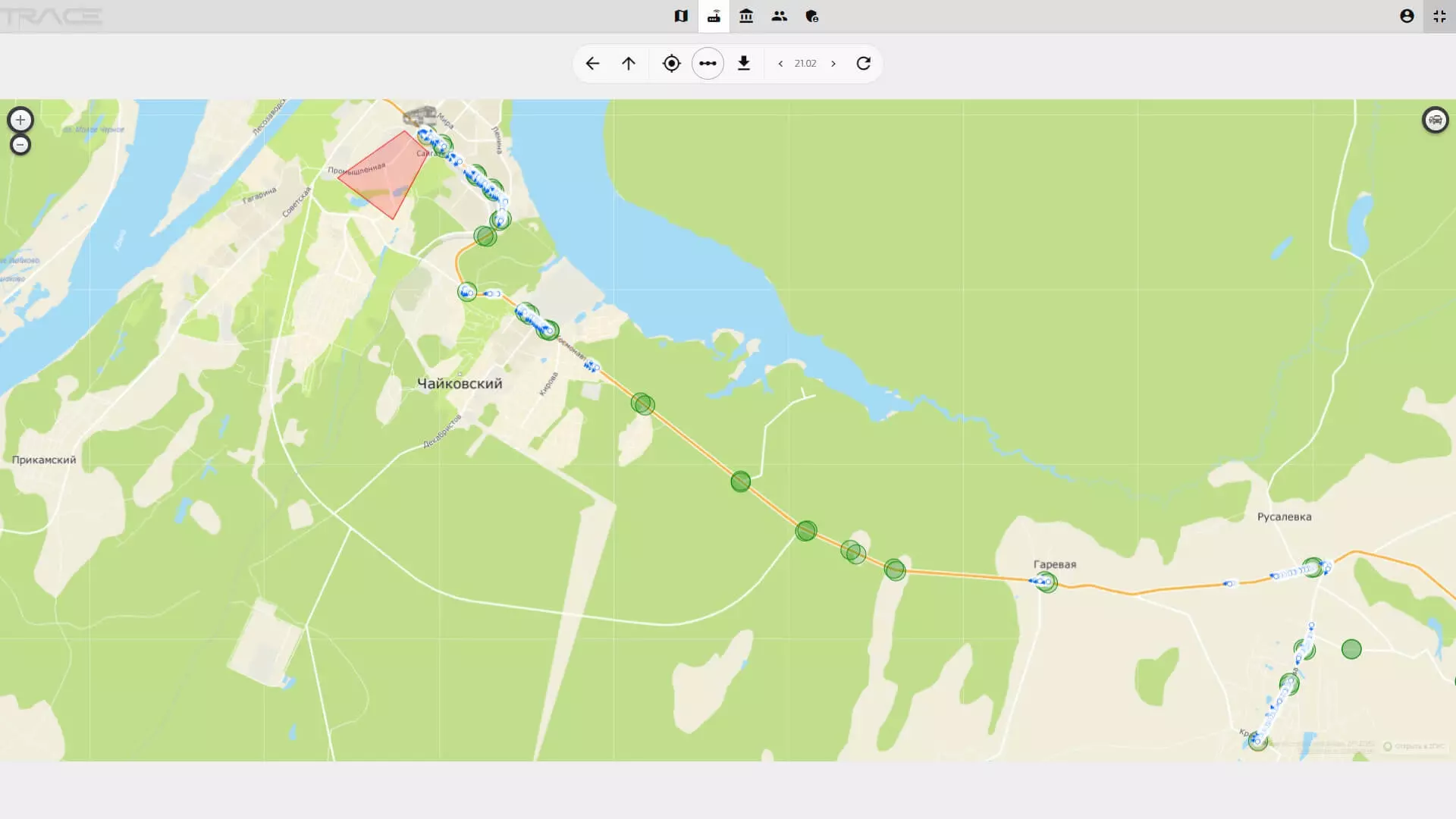Select the red geofence polygon
This screenshot has height=819, width=1456.
click(384, 175)
